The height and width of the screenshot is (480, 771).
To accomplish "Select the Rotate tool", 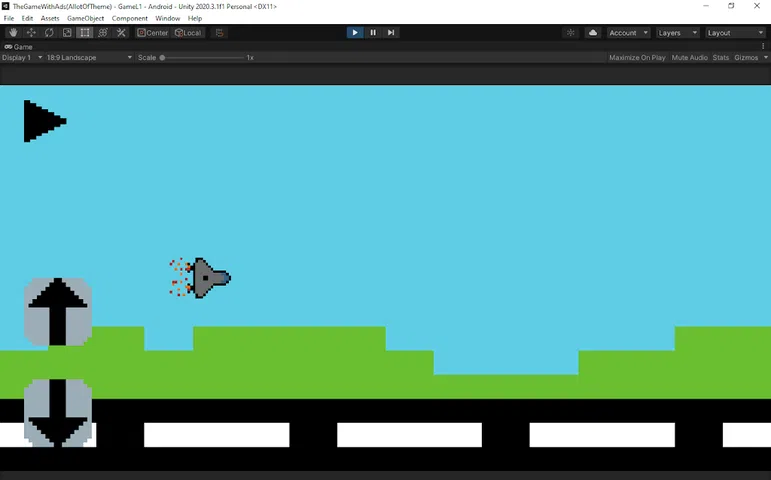I will pyautogui.click(x=49, y=33).
